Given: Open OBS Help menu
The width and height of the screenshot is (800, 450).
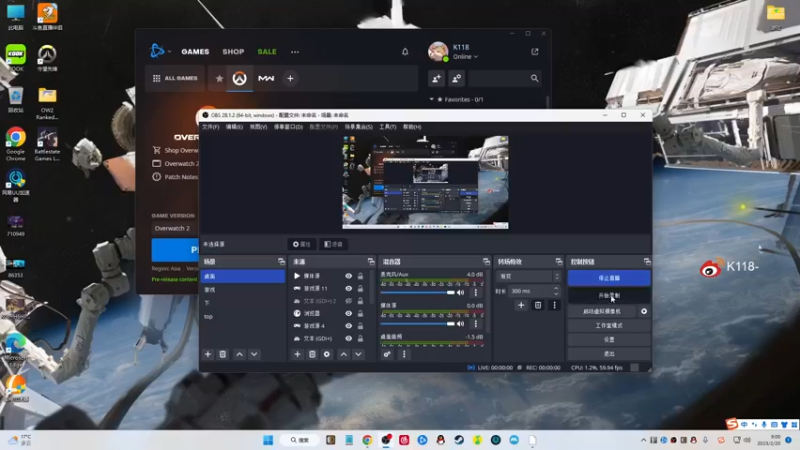Looking at the screenshot, I should point(412,127).
